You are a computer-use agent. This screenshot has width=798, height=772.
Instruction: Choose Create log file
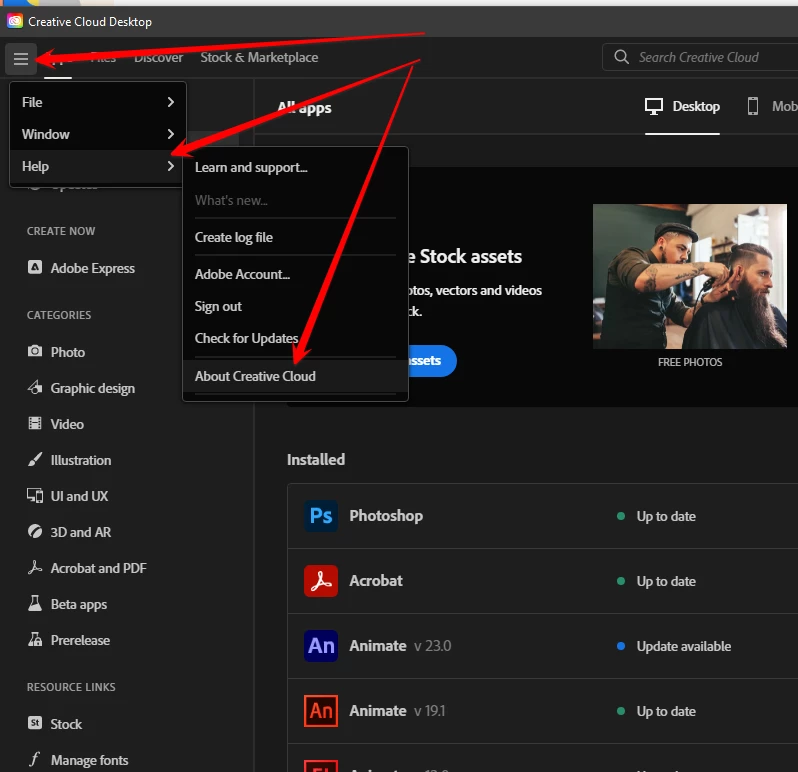[234, 237]
